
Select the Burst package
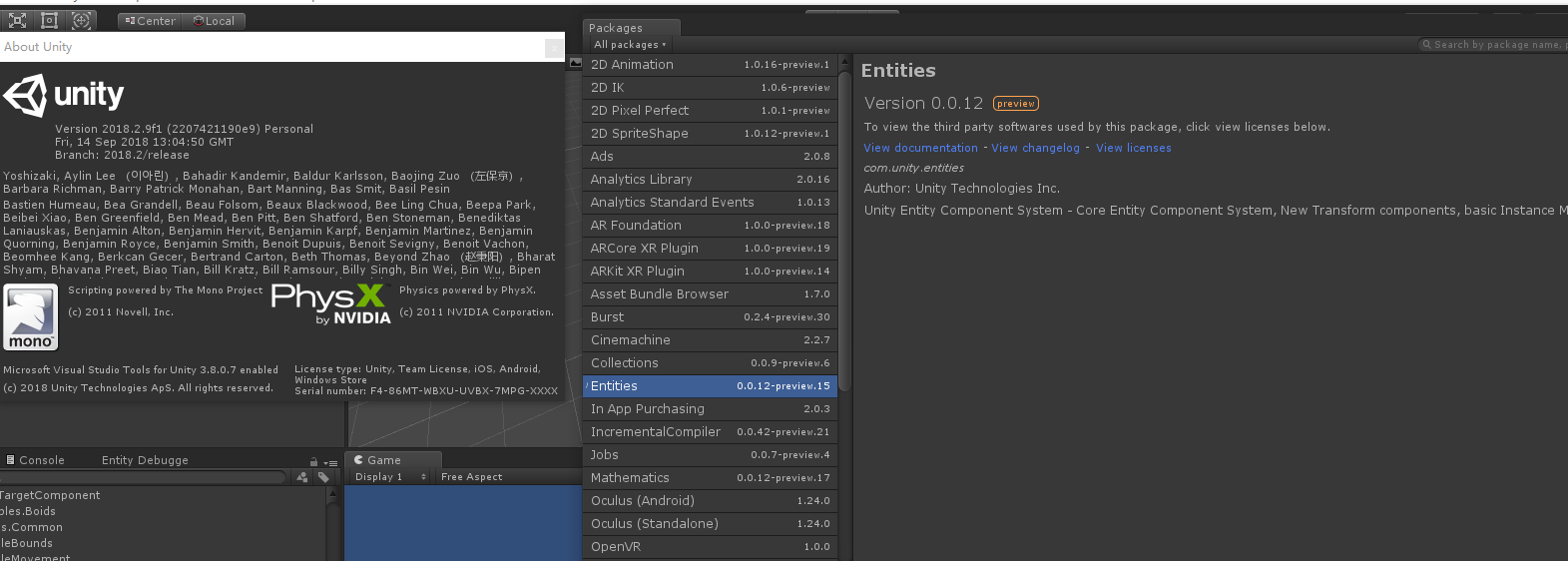click(x=710, y=317)
